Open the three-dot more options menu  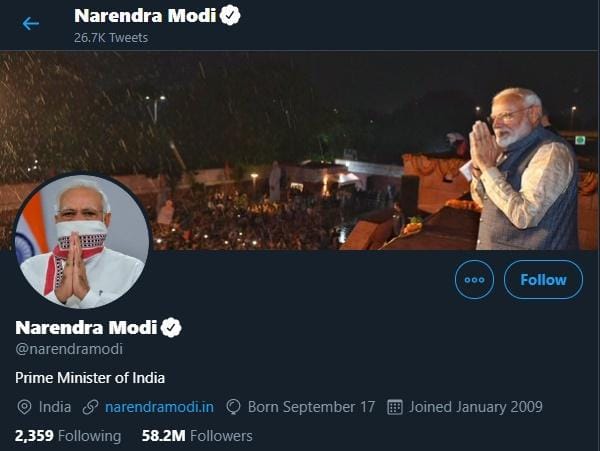474,280
